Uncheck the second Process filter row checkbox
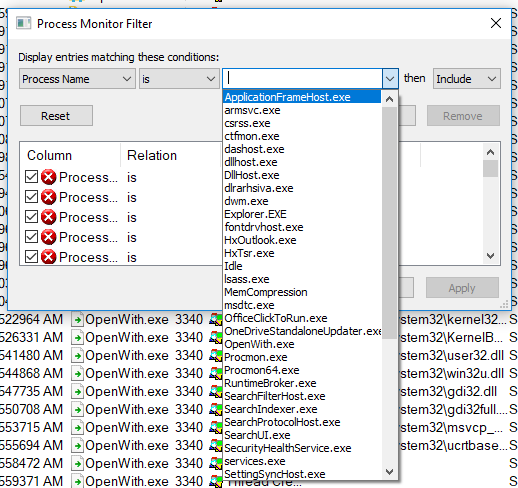This screenshot has height=488, width=518. point(31,197)
